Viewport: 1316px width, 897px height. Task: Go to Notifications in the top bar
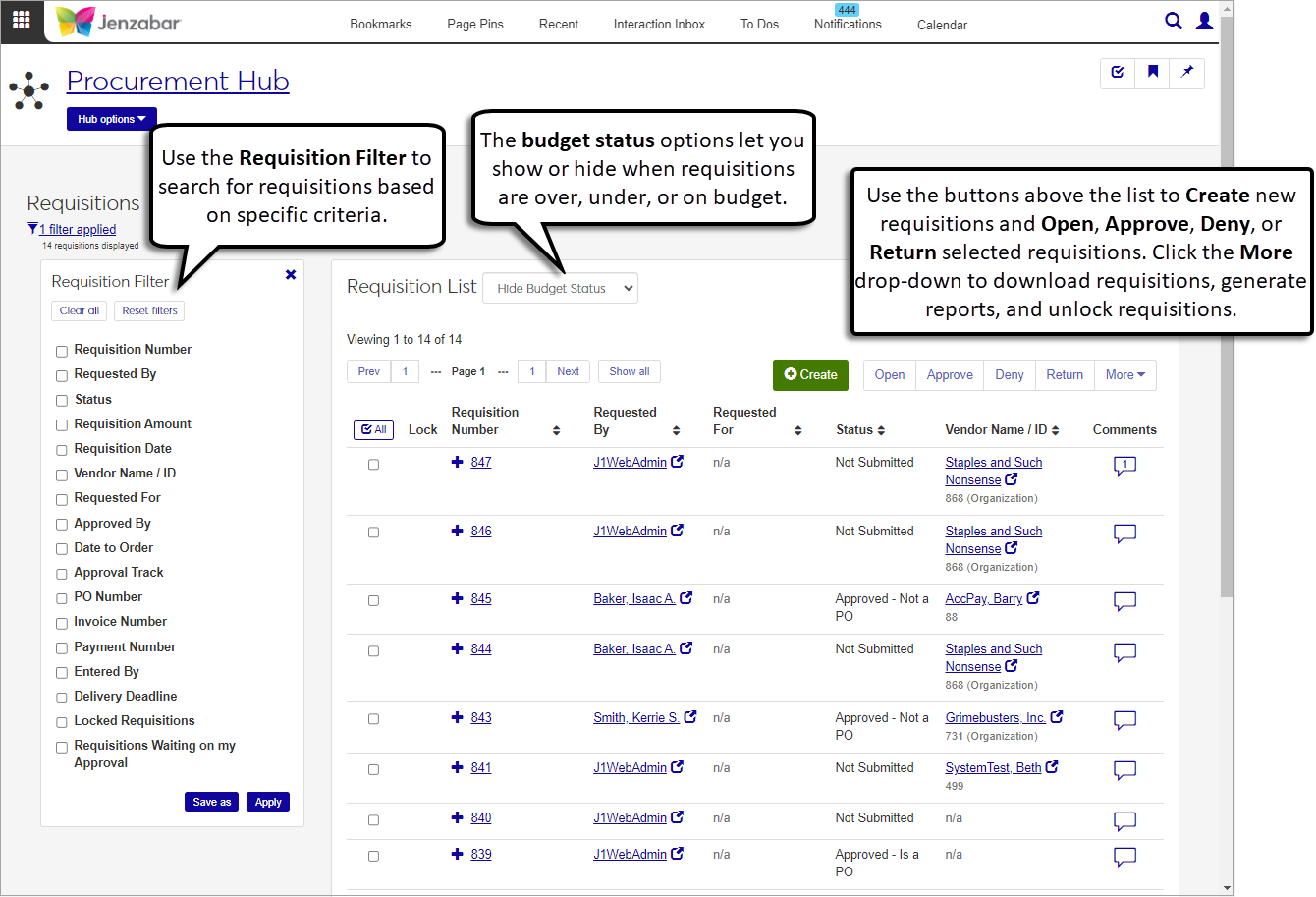tap(848, 25)
